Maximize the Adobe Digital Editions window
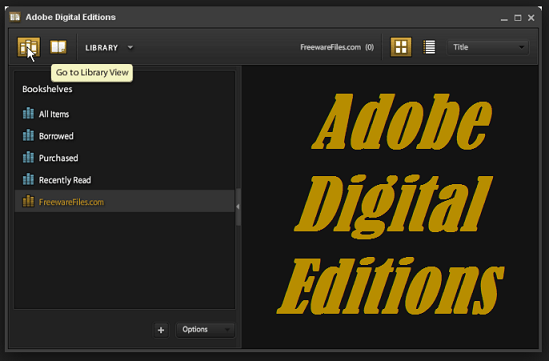Viewport: 549px width, 361px height. [x=518, y=18]
